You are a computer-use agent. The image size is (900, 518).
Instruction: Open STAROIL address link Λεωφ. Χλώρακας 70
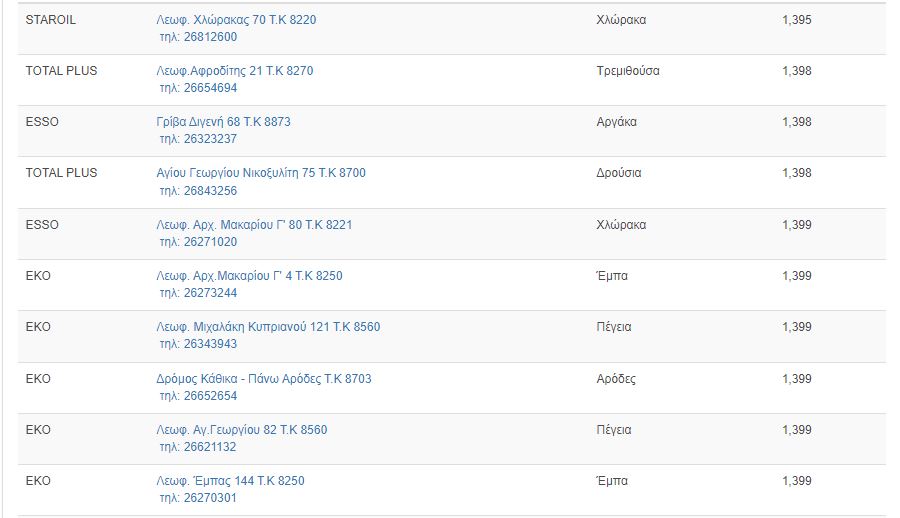point(236,20)
